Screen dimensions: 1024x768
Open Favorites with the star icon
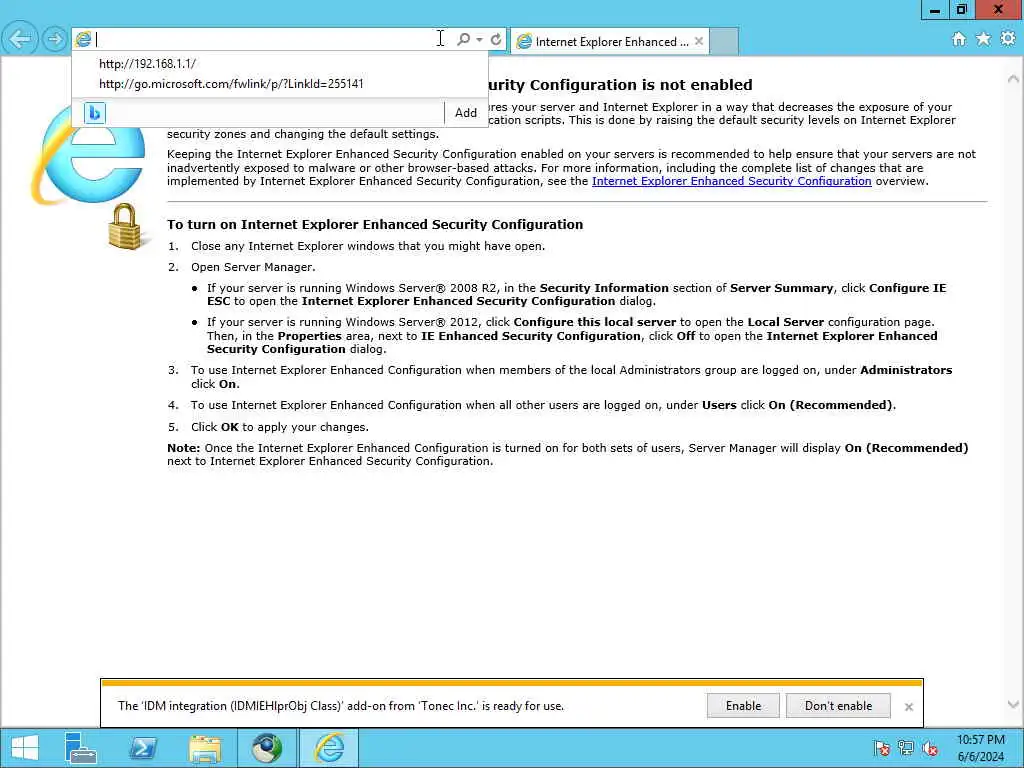983,39
